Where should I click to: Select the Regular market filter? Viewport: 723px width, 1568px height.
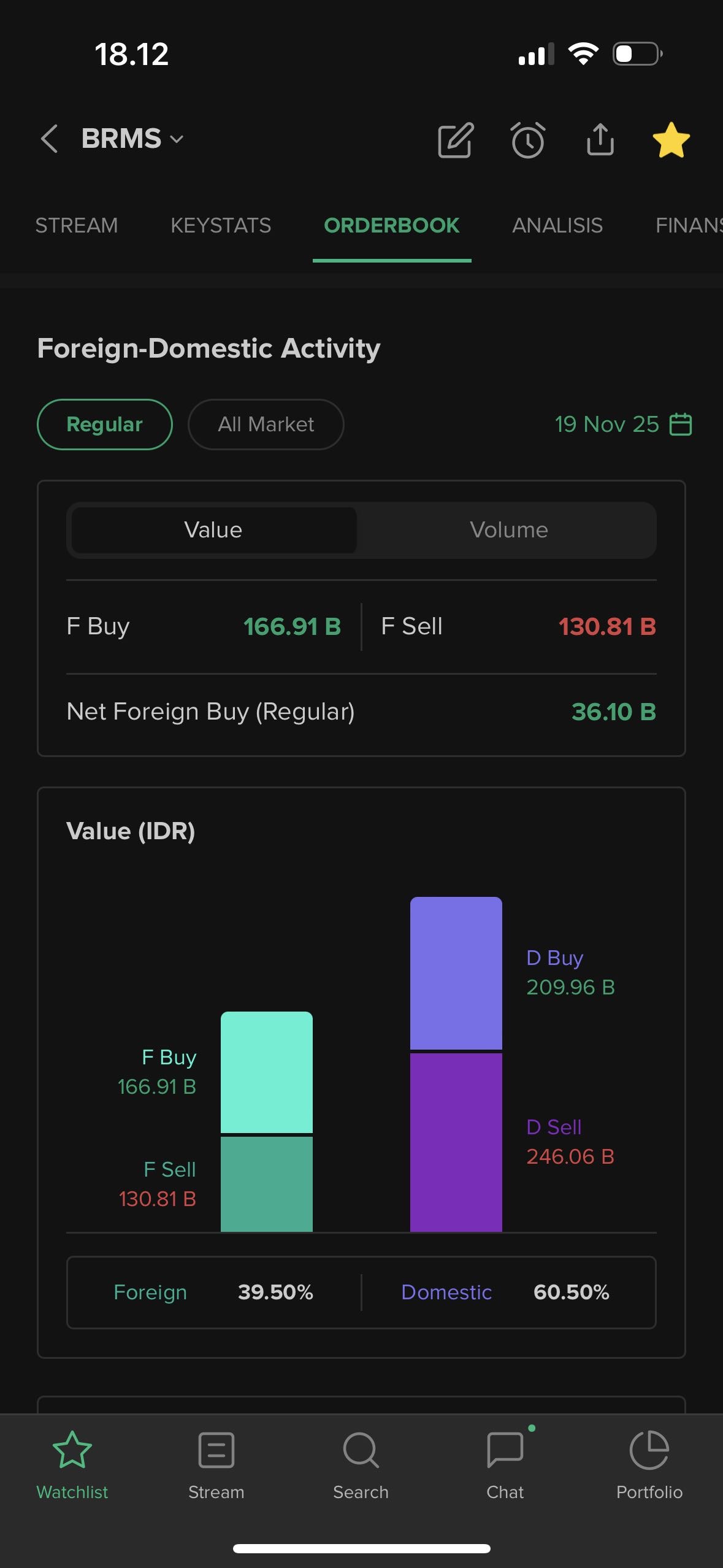pyautogui.click(x=105, y=425)
